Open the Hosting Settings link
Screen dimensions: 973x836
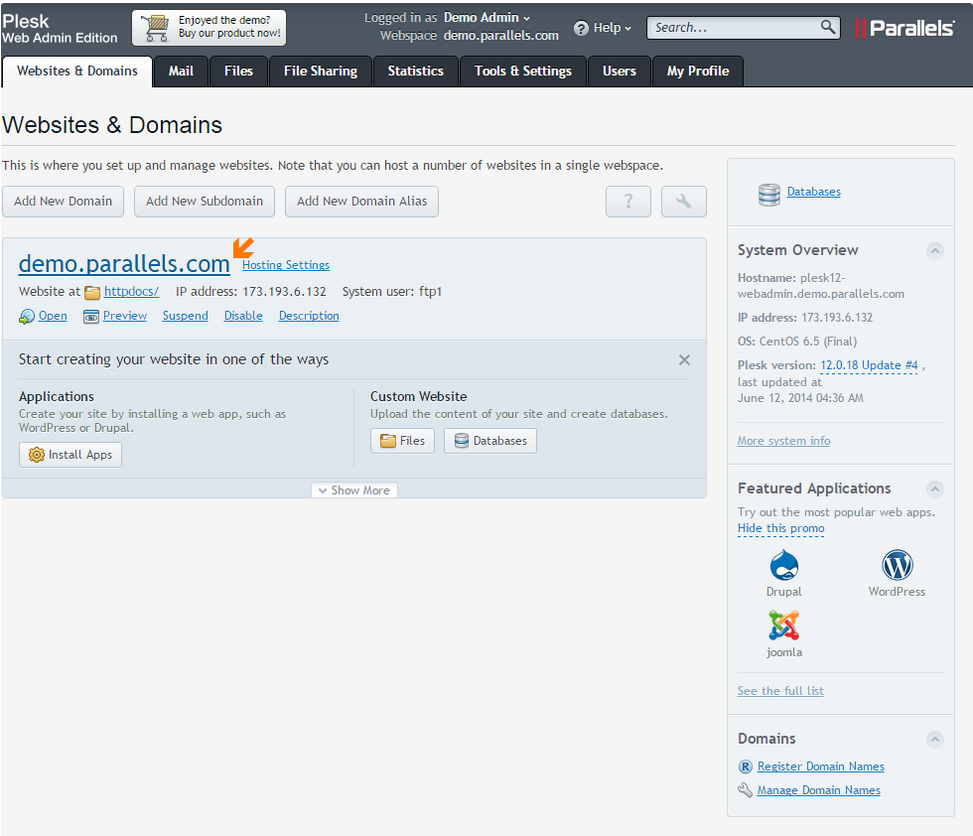point(286,265)
